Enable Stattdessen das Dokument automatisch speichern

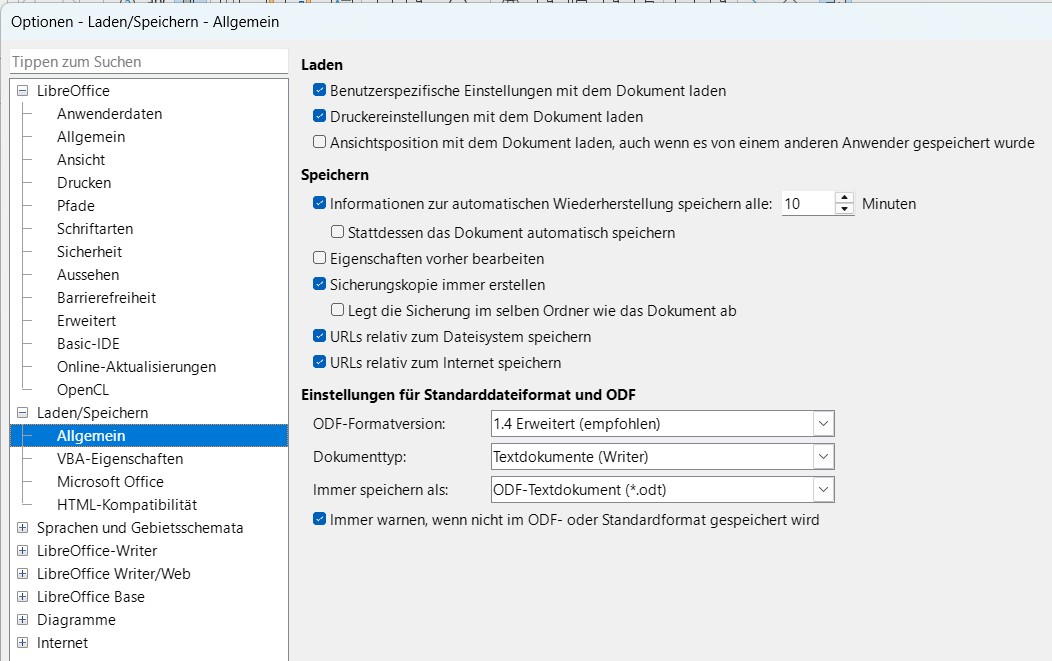(x=337, y=232)
